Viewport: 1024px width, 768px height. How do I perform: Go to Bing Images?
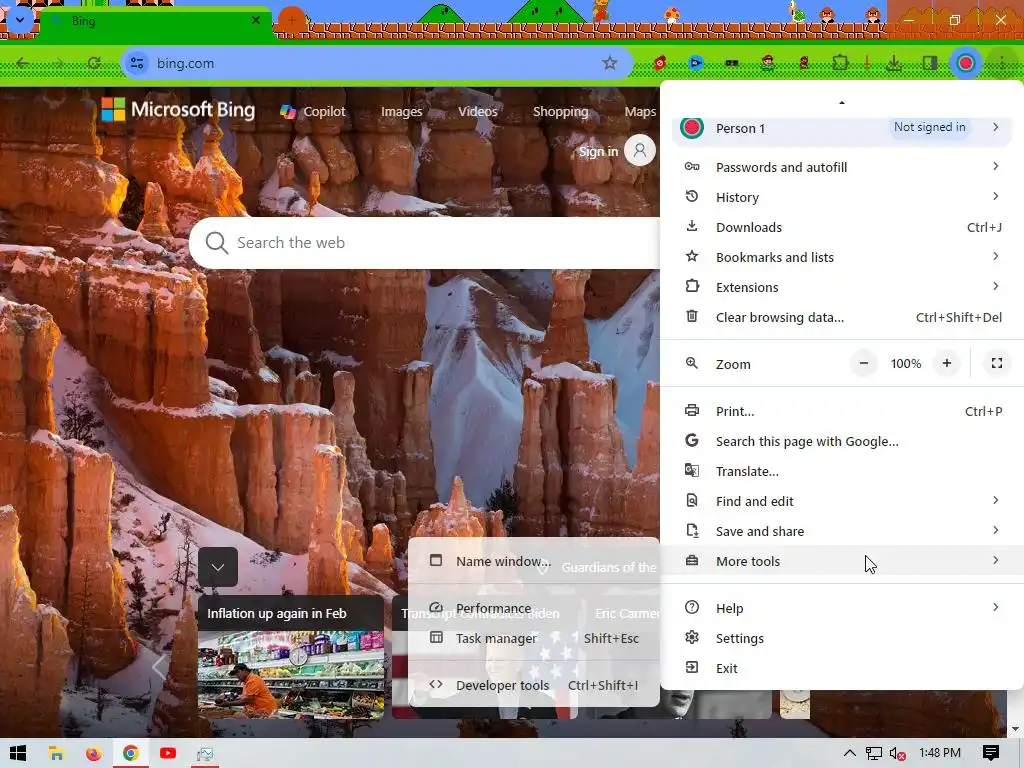point(402,112)
